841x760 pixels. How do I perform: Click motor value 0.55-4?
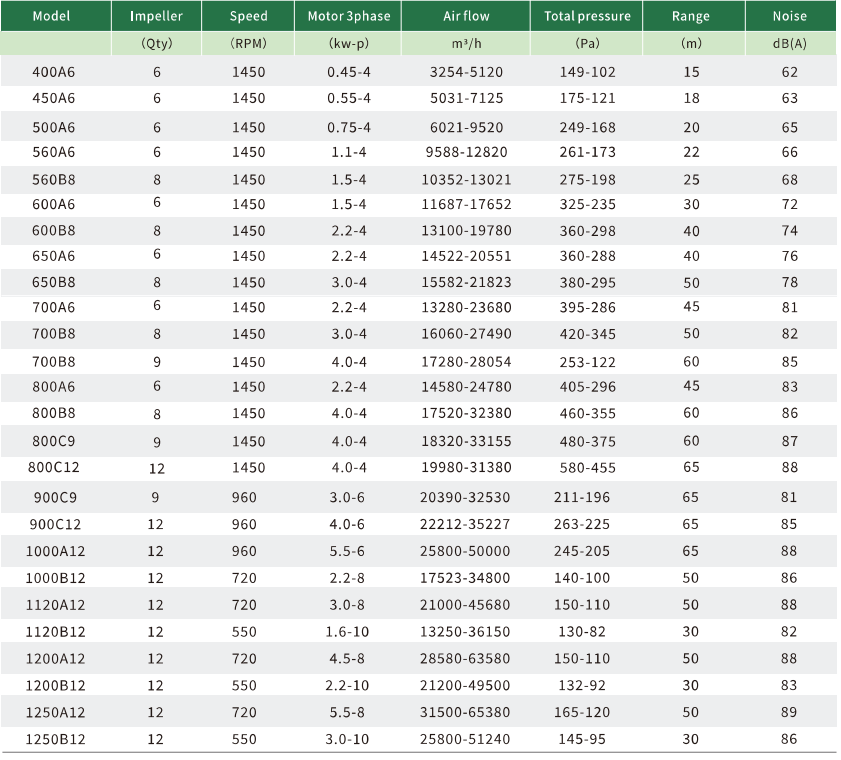pos(349,98)
